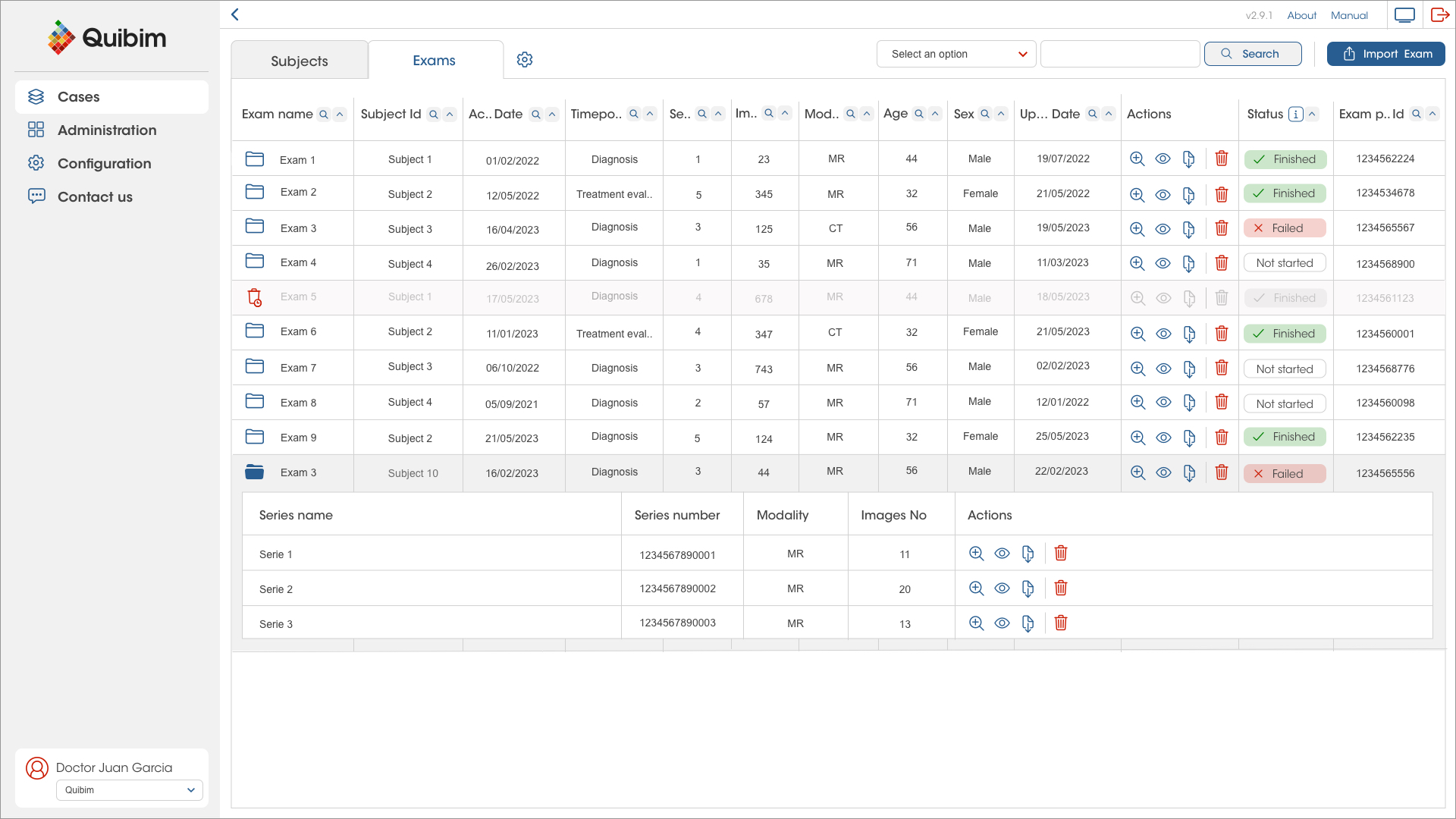1456x819 pixels.
Task: Toggle visibility of Serie 2 with the eye icon
Action: coord(1002,588)
